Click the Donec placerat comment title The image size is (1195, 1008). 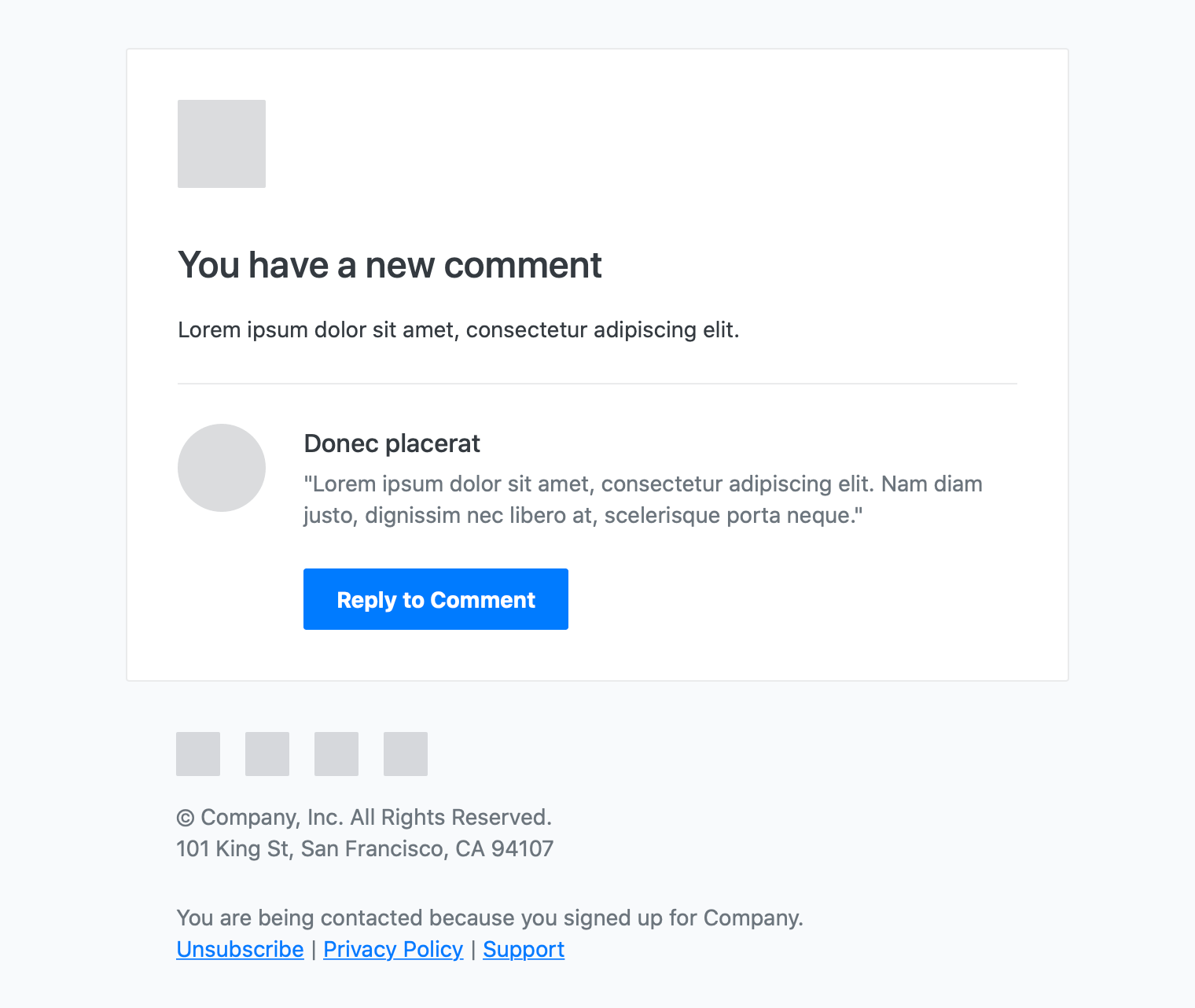pyautogui.click(x=392, y=443)
